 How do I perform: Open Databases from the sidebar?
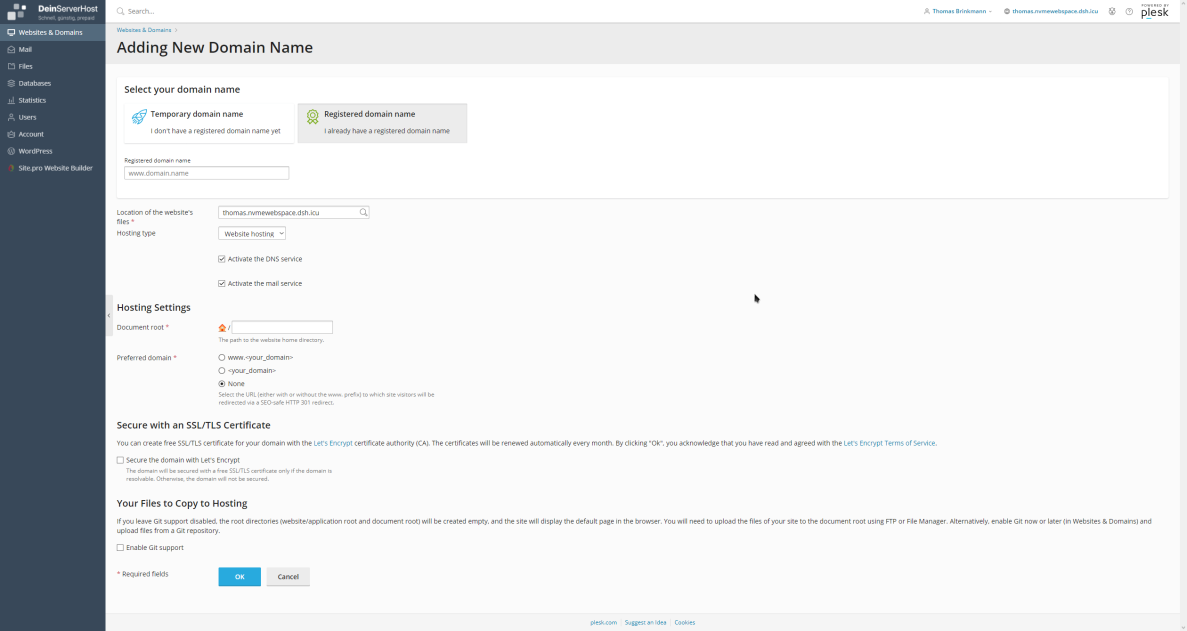tap(34, 83)
